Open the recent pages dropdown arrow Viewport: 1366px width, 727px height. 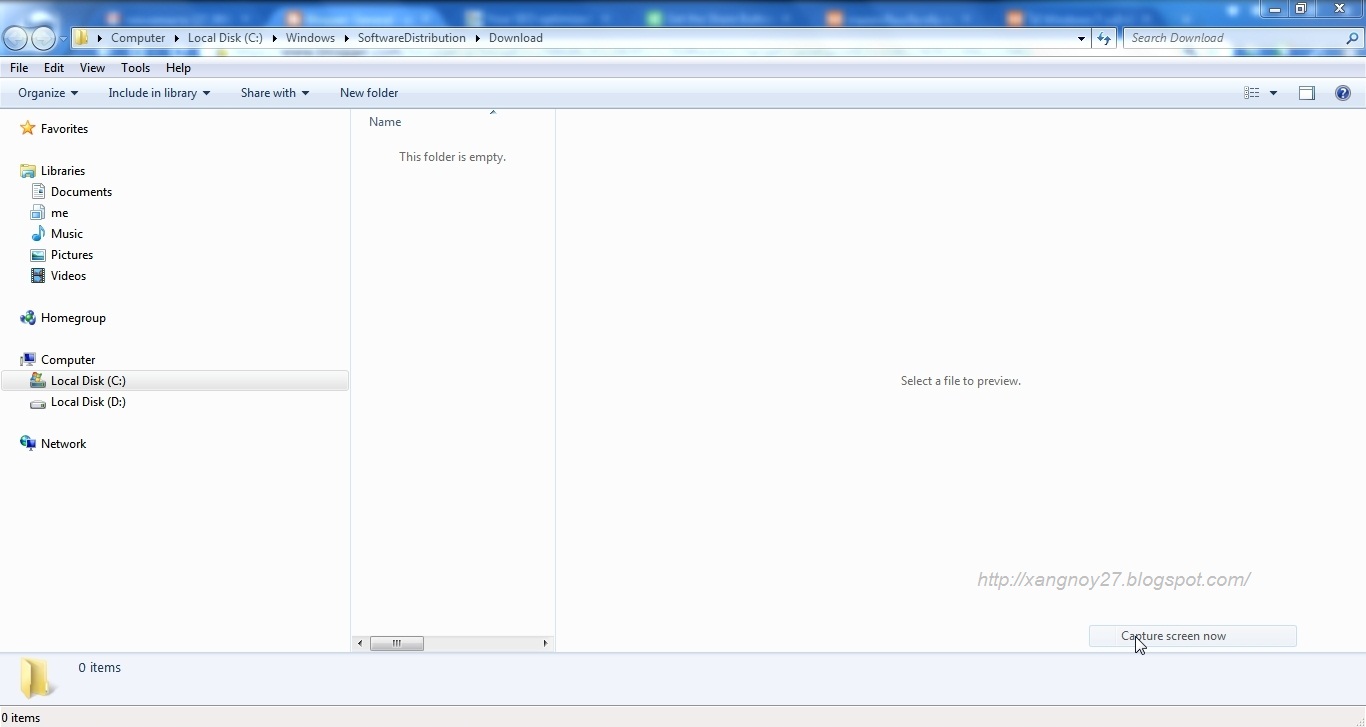tap(63, 39)
